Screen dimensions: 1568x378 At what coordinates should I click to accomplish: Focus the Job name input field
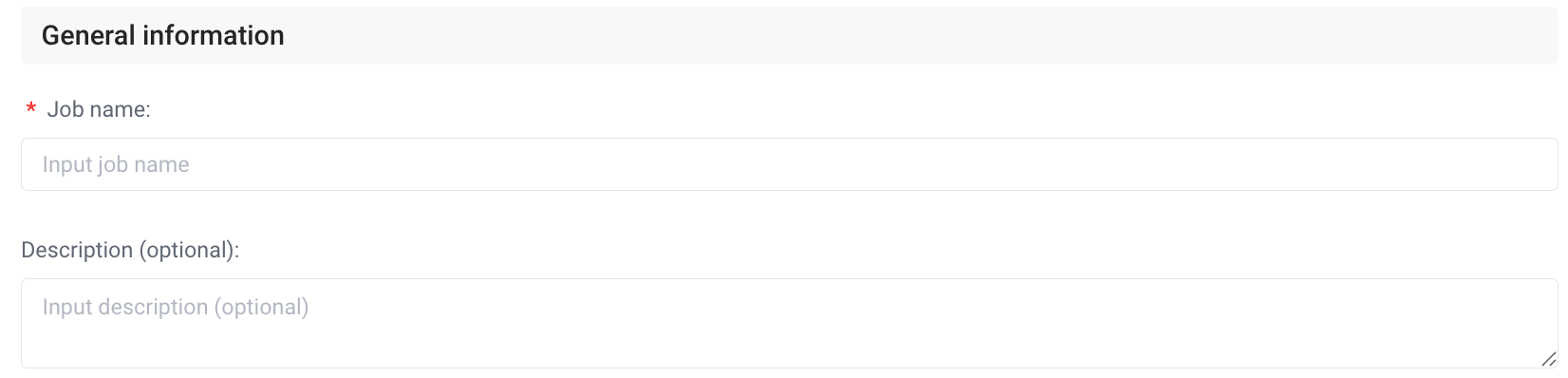[789, 164]
